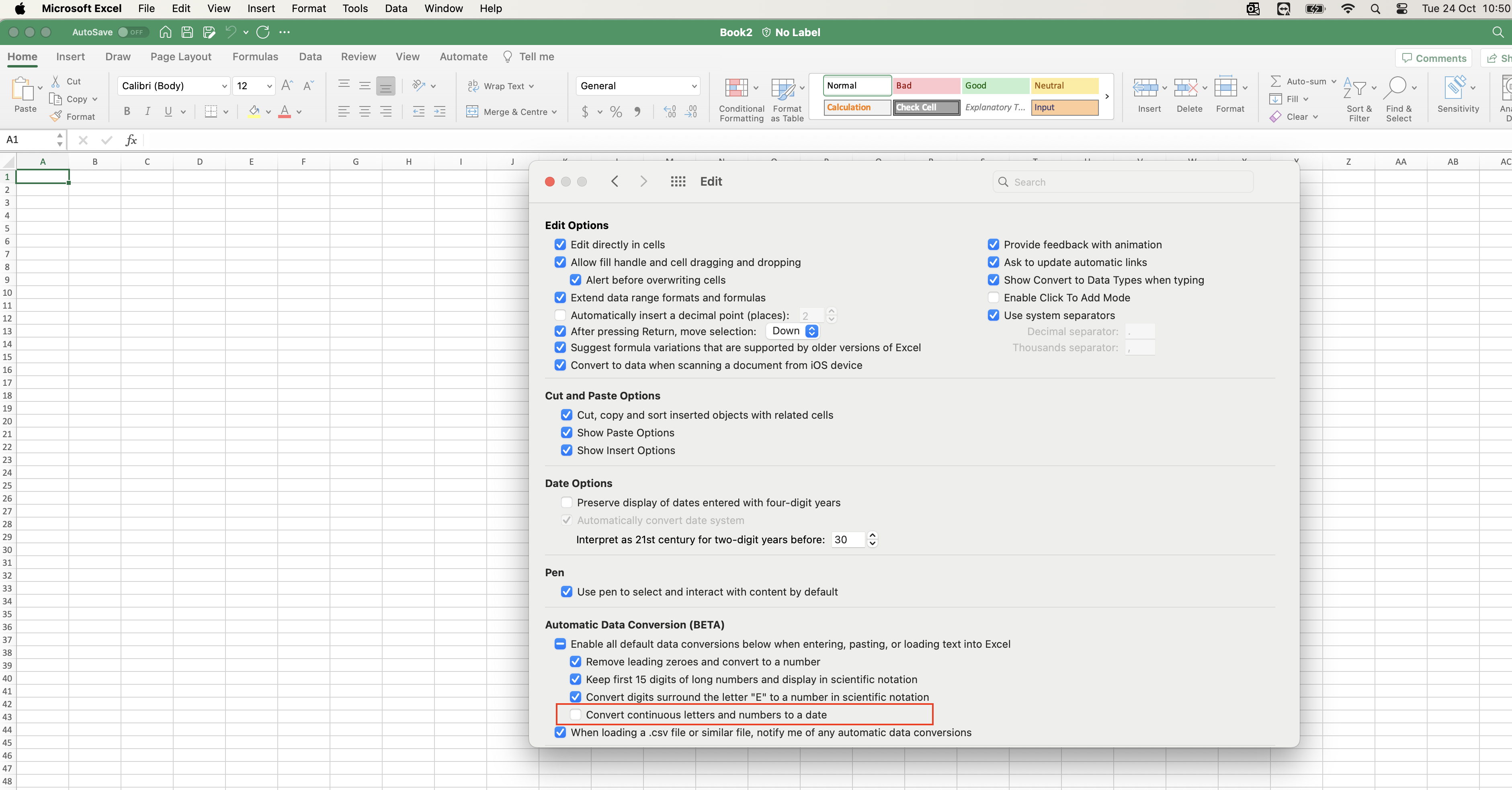Increase font size with large A icon
Viewport: 1512px width, 790px height.
coord(287,86)
